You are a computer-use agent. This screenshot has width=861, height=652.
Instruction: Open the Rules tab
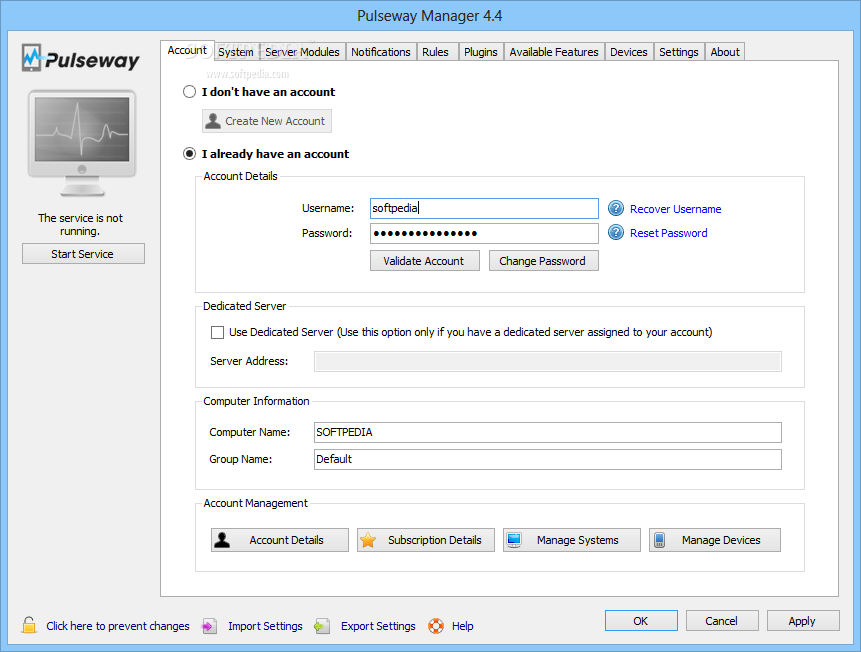click(435, 52)
